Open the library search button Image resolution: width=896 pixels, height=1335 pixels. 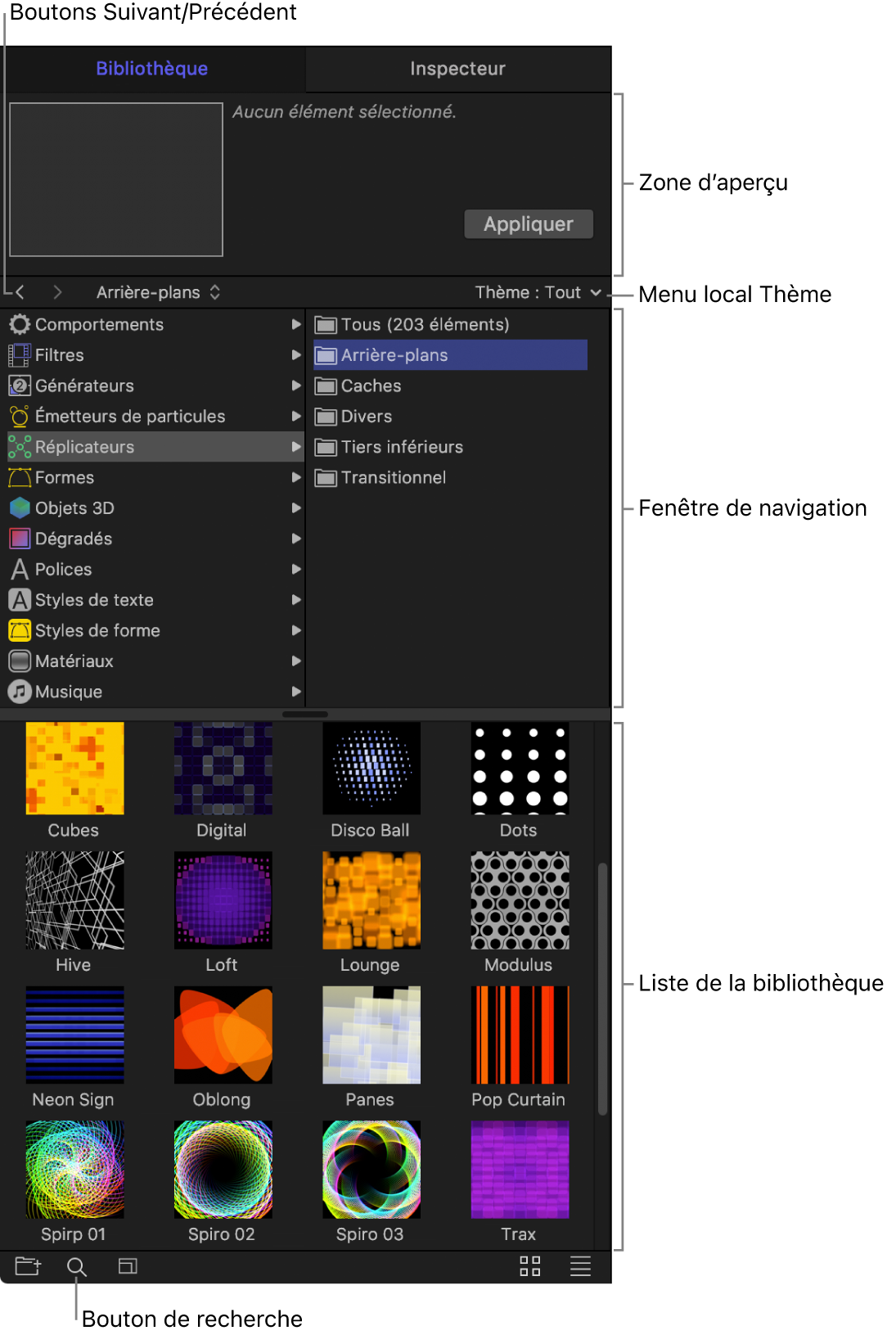click(77, 1267)
